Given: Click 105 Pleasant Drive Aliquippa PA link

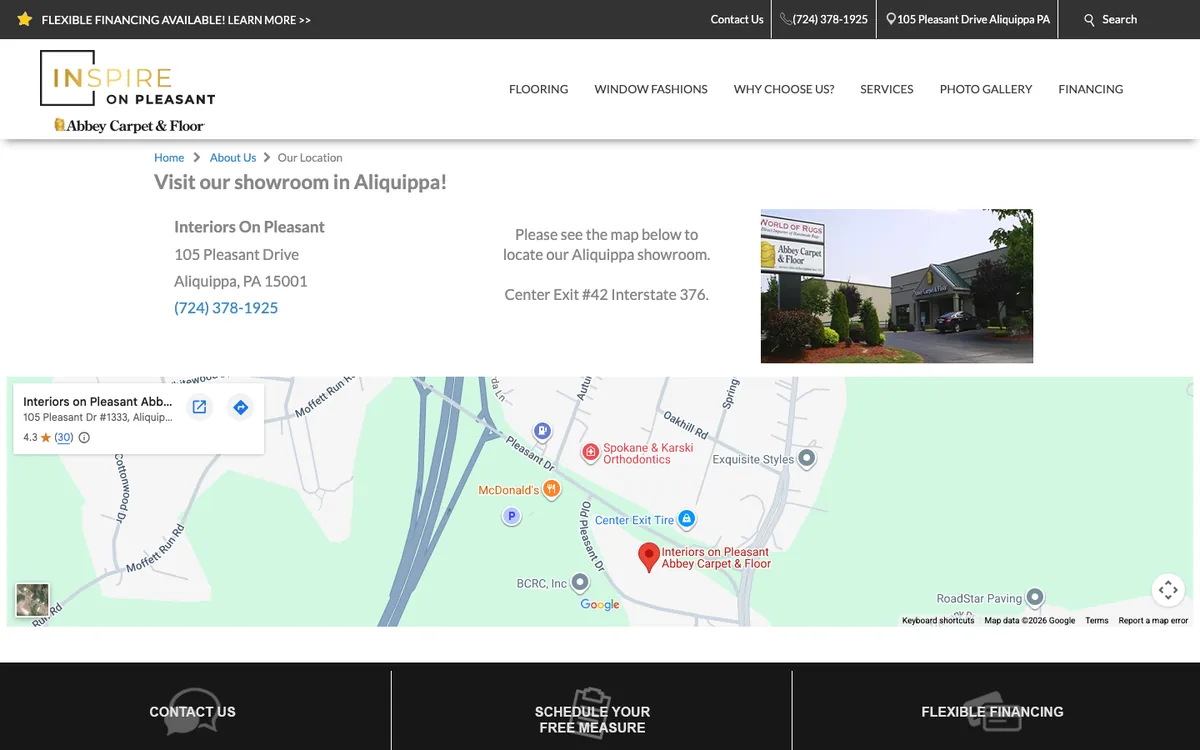Looking at the screenshot, I should pos(974,19).
